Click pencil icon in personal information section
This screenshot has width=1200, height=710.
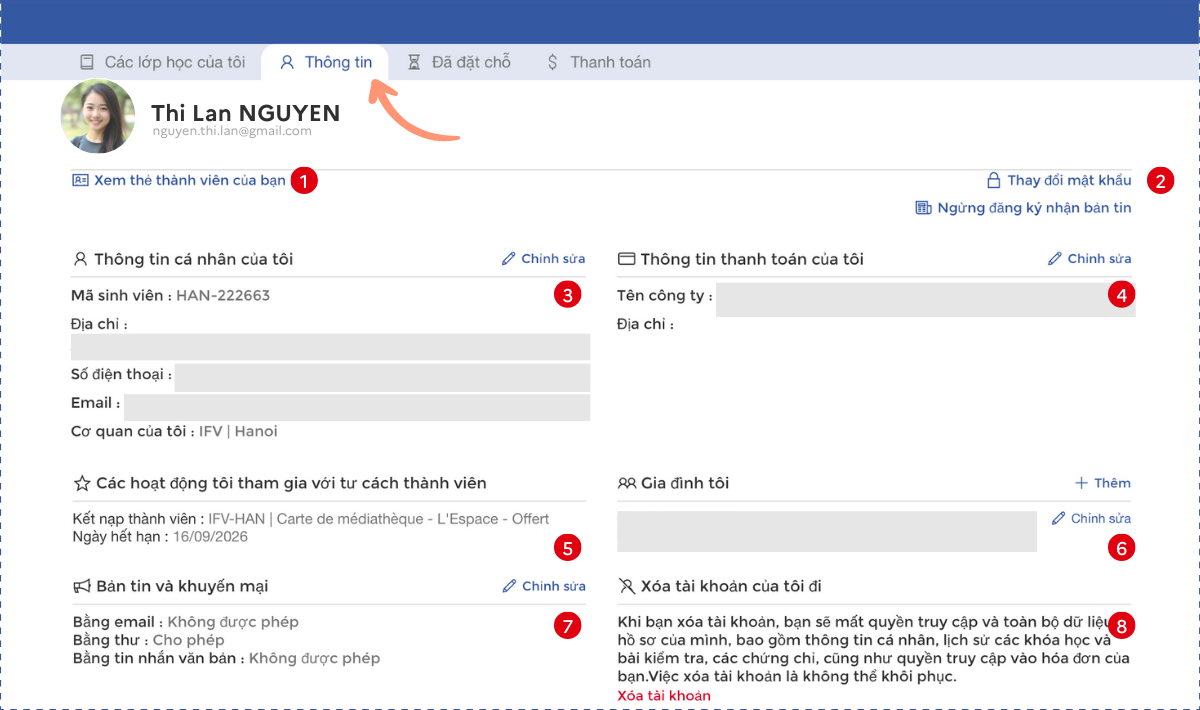pyautogui.click(x=509, y=259)
